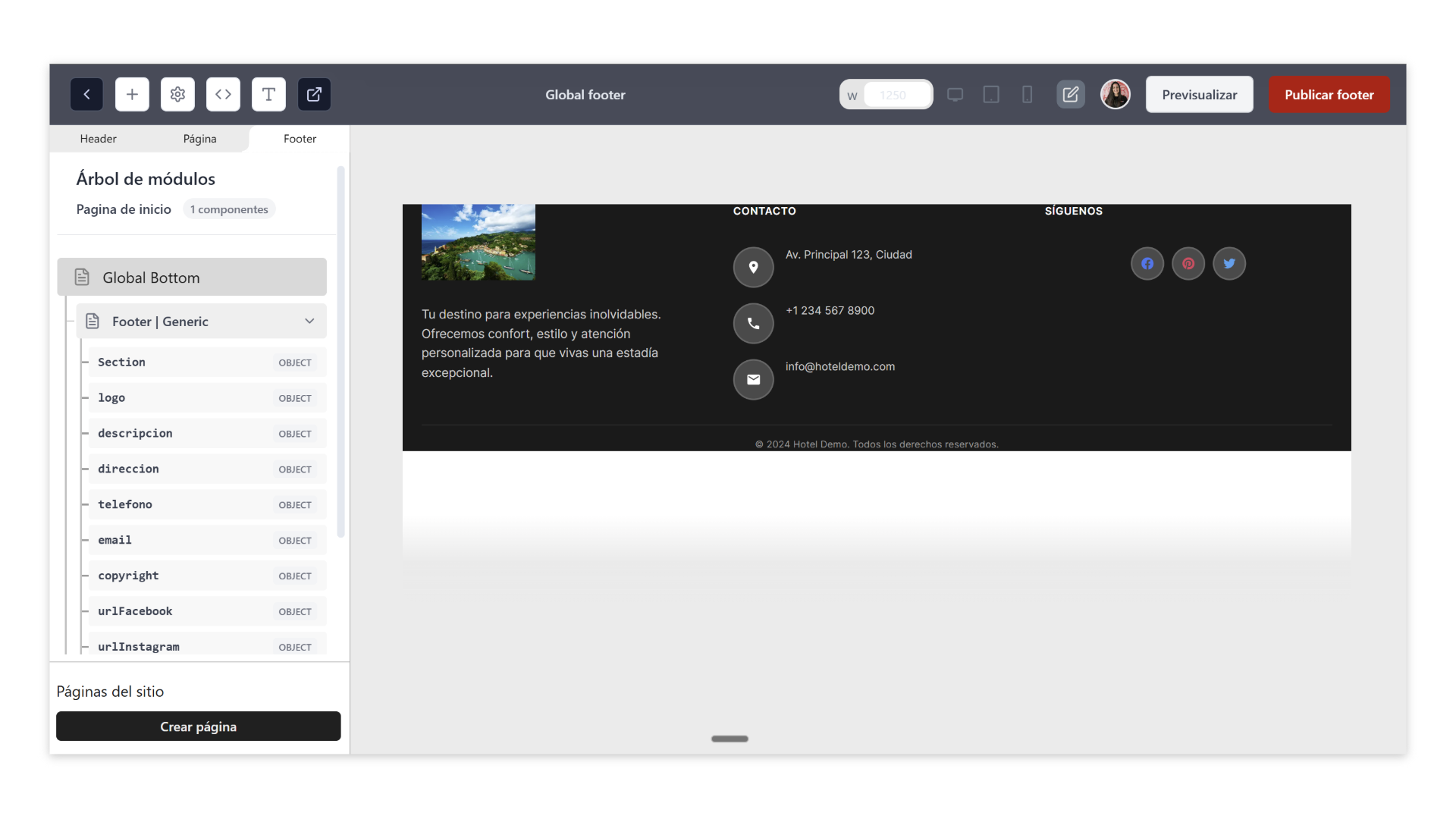
Task: Switch to mobile viewport view
Action: coord(1027,95)
